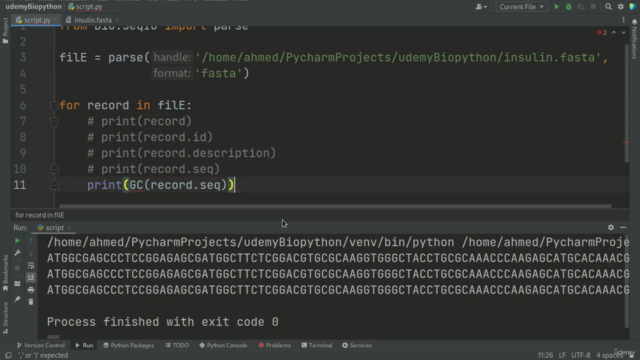Place cursor in print(GC(record.seq)) line
Screen dimensions: 640x360
coord(160,185)
